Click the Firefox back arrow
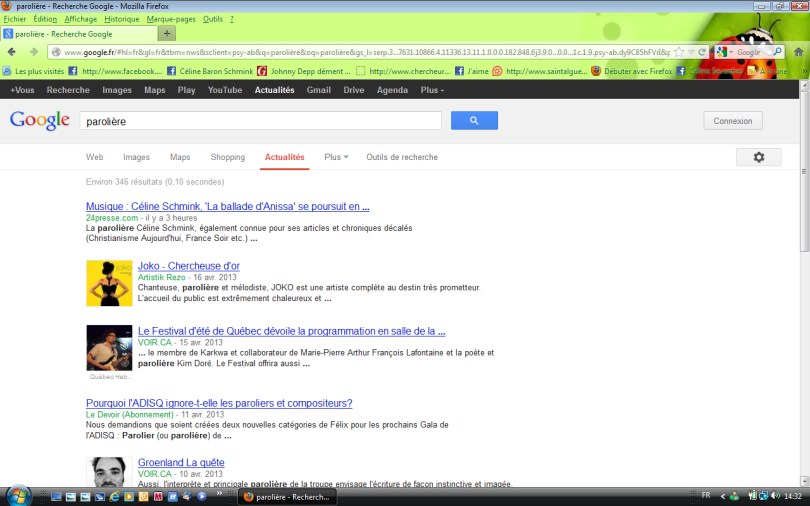The height and width of the screenshot is (506, 810). pos(12,52)
